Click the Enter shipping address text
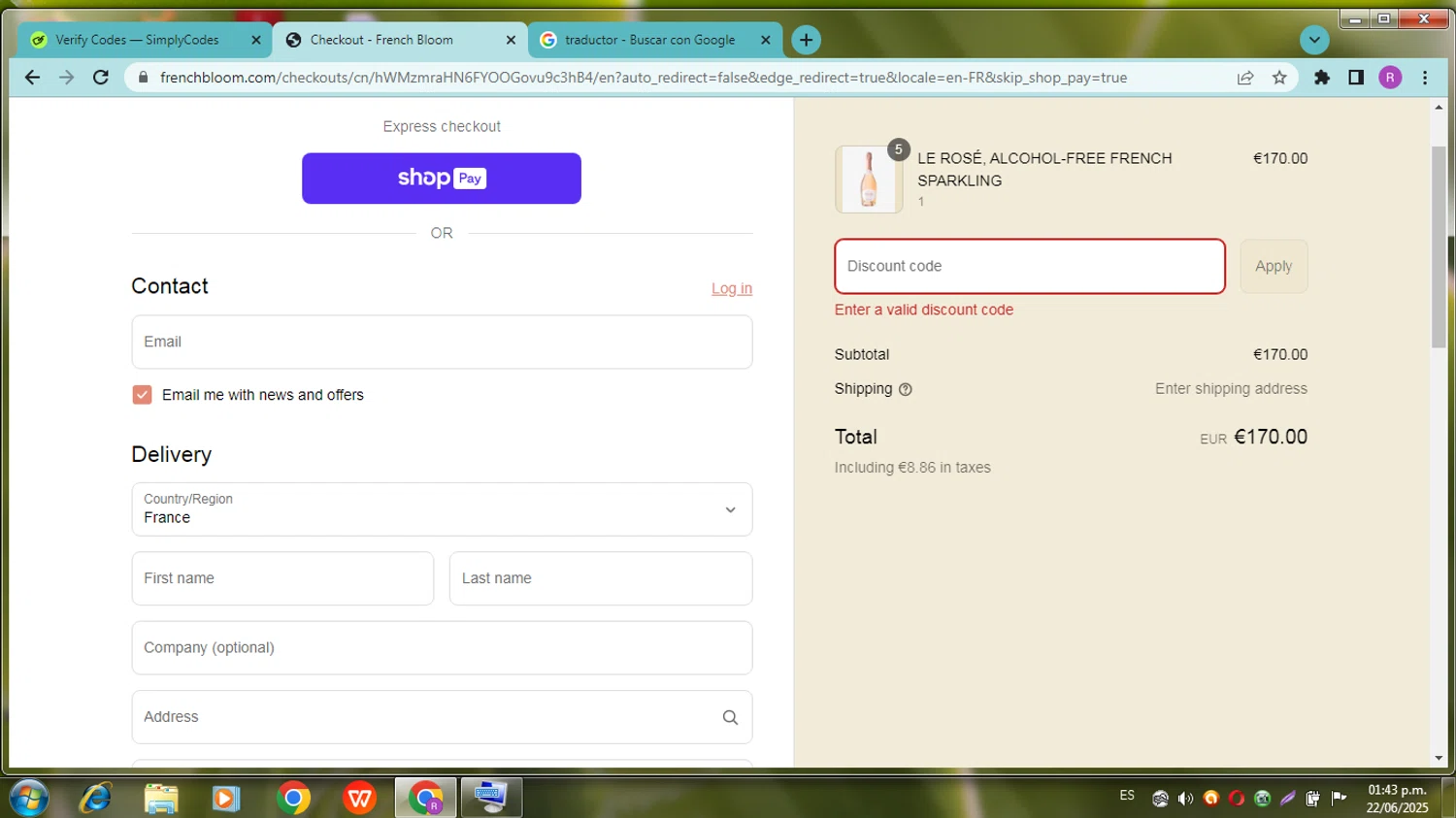Image resolution: width=1456 pixels, height=818 pixels. click(x=1231, y=389)
